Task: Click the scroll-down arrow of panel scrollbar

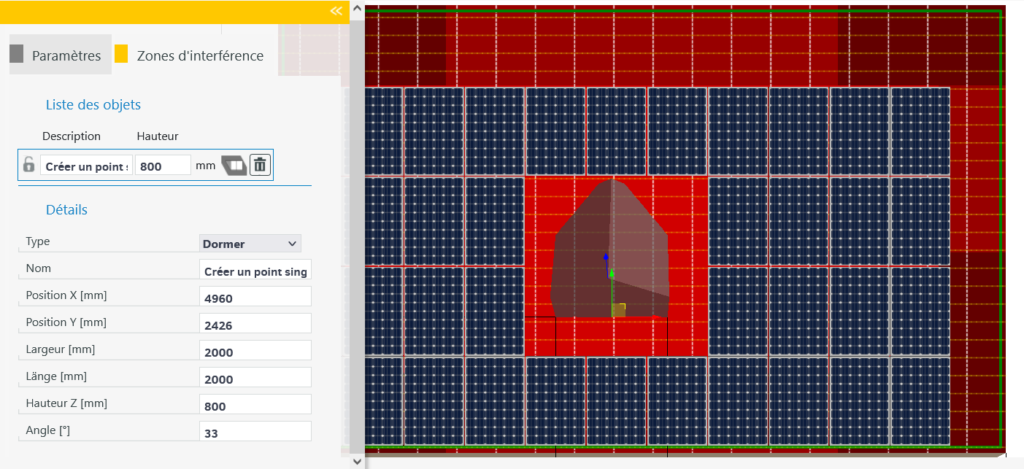Action: 356,461
